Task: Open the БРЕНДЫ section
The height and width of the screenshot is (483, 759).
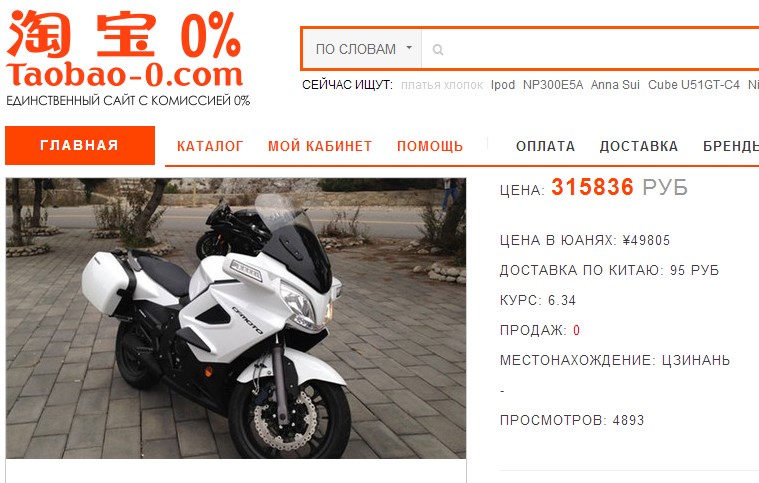Action: point(731,146)
